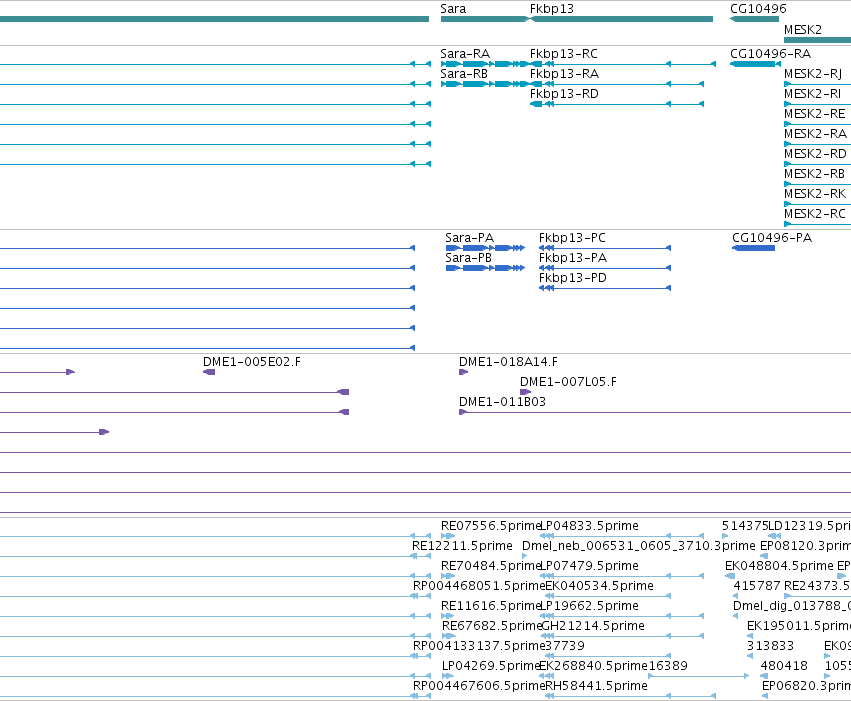
Task: Select the Sara-RA transcript label
Action: [465, 54]
